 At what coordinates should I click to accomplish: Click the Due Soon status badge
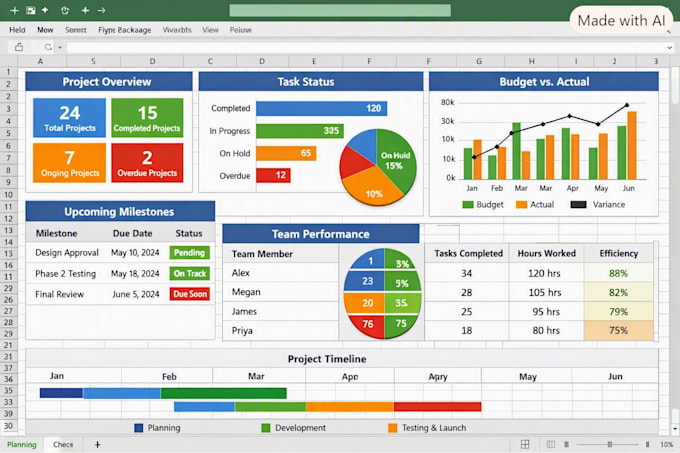click(190, 294)
